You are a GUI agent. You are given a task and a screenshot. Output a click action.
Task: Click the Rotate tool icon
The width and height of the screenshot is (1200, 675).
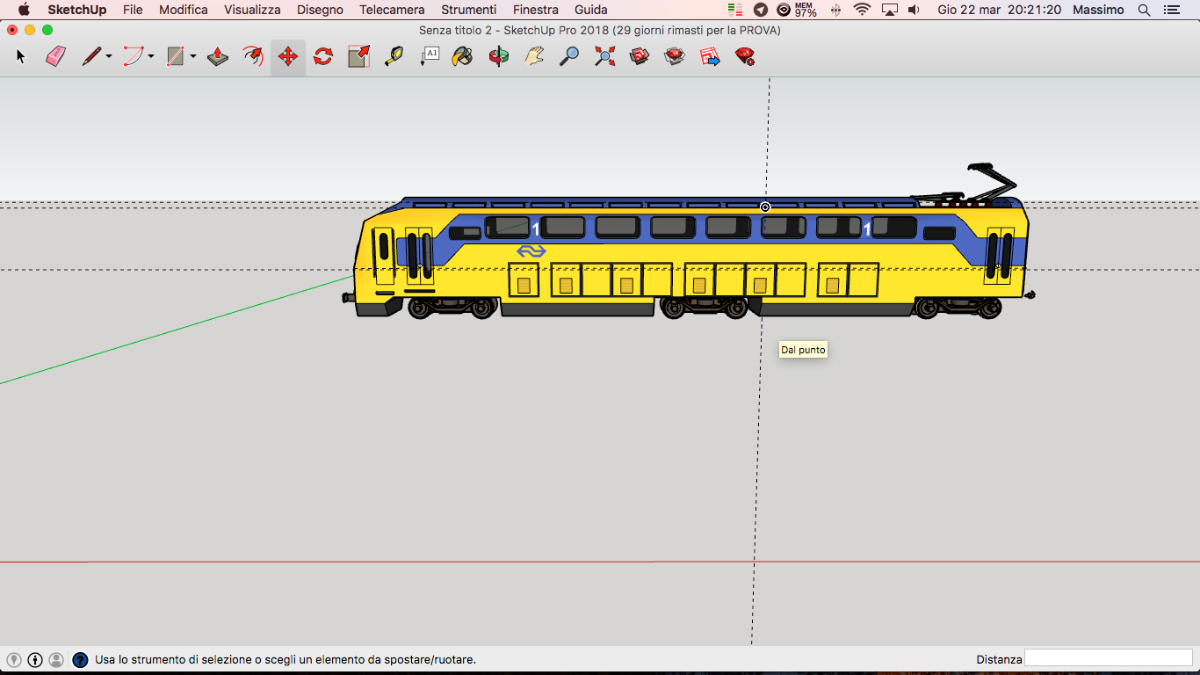pos(323,57)
